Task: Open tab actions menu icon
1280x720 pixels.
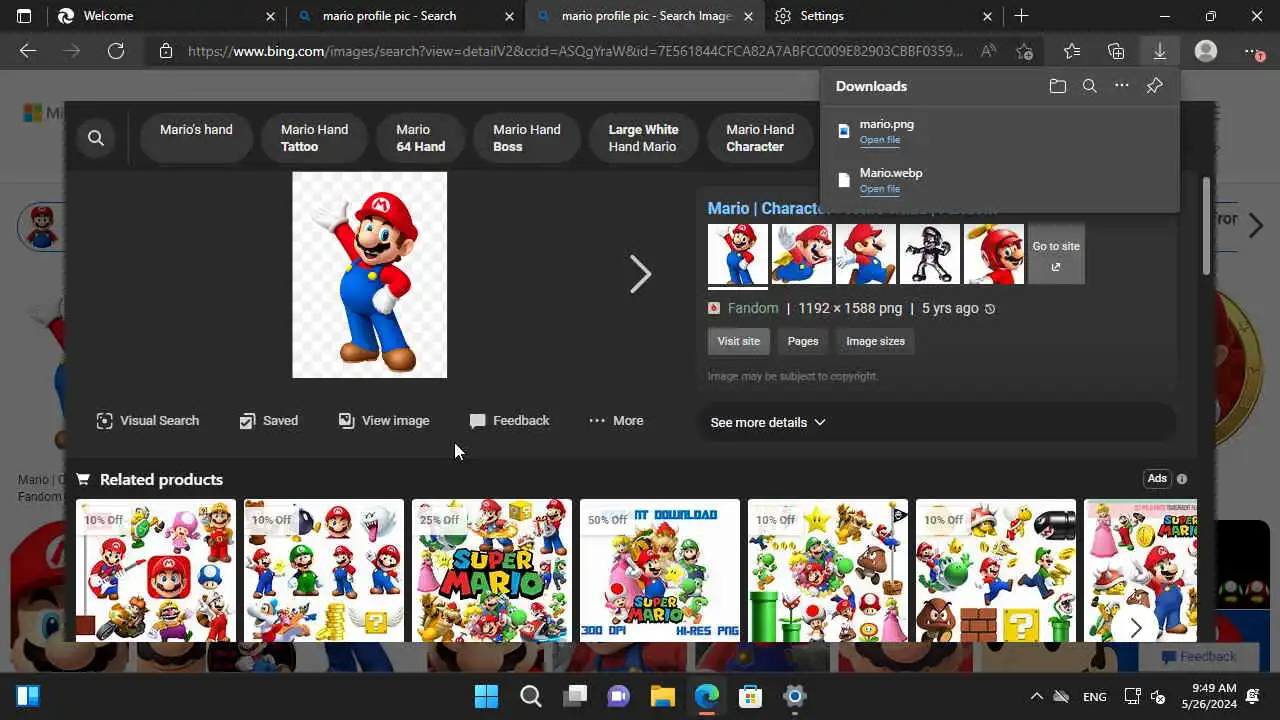Action: [24, 16]
